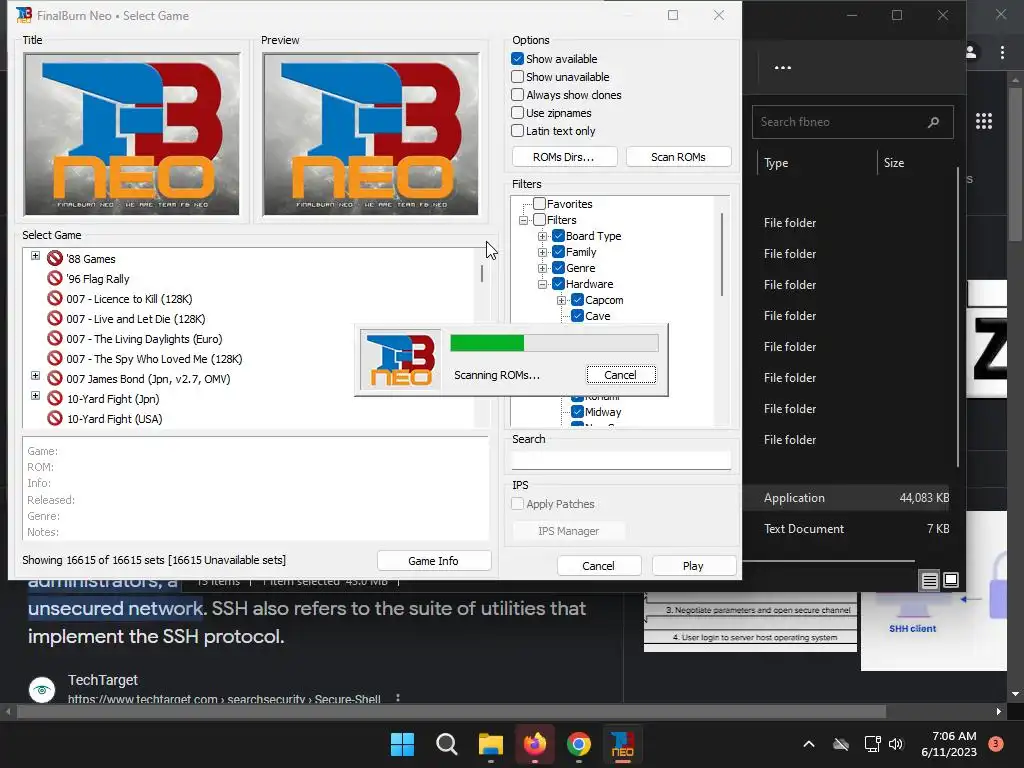
Task: Check the Favorites filter
Action: point(539,204)
